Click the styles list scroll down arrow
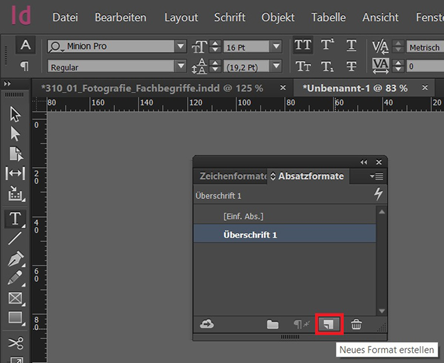This screenshot has height=363, width=444. point(382,311)
